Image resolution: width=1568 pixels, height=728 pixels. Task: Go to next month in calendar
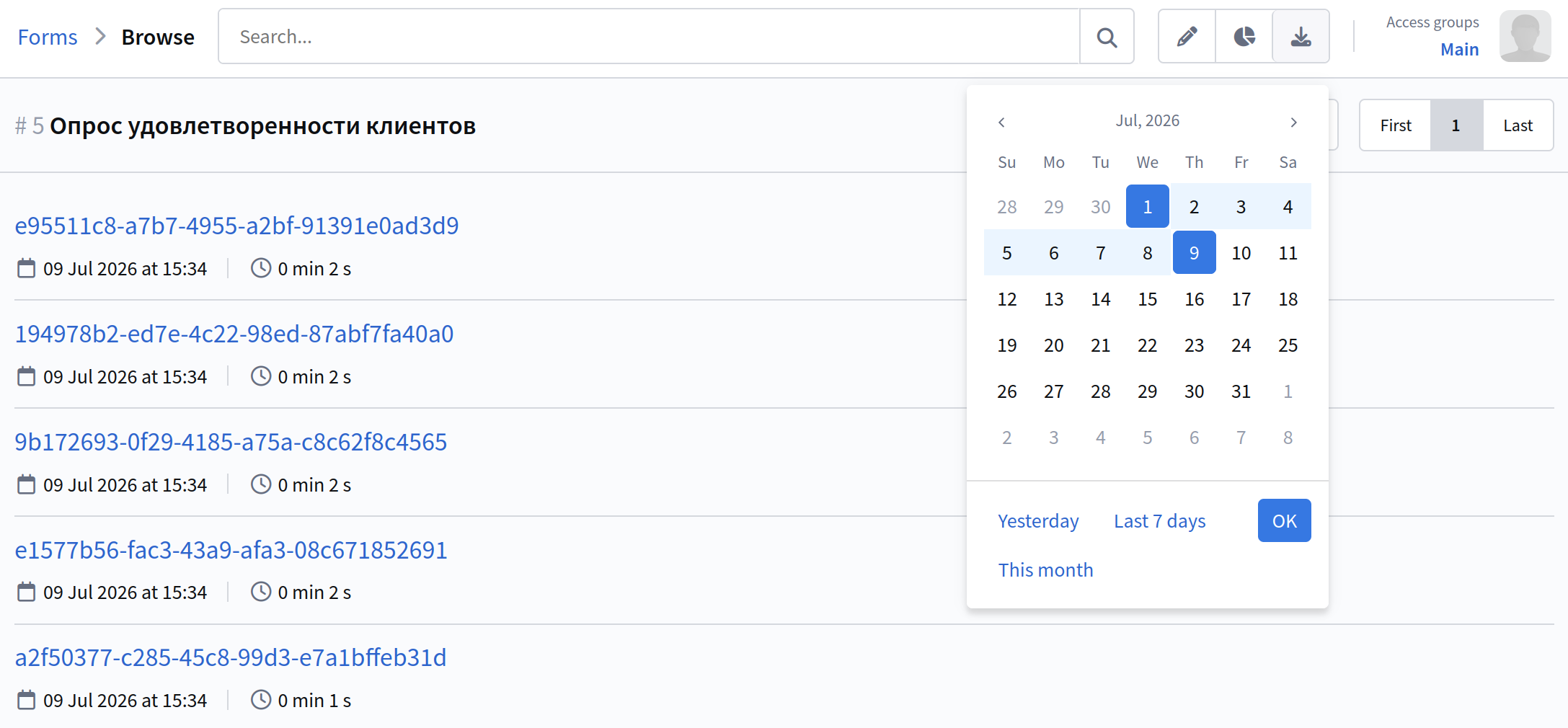1294,122
